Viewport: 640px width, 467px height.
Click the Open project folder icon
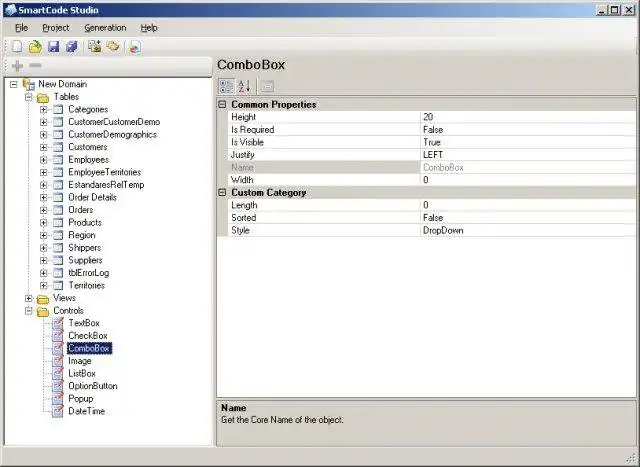[36, 47]
